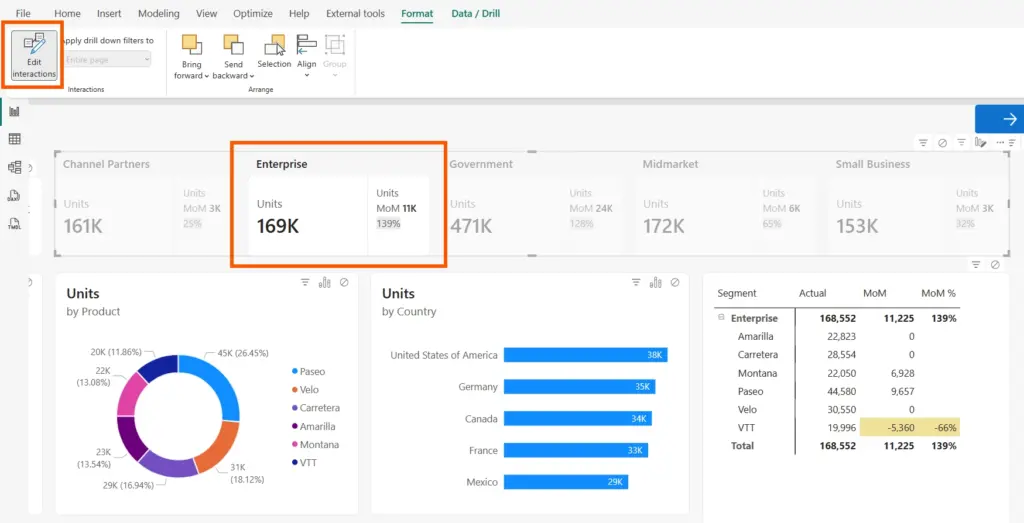
Task: Switch to Table view in sidebar
Action: [14, 139]
